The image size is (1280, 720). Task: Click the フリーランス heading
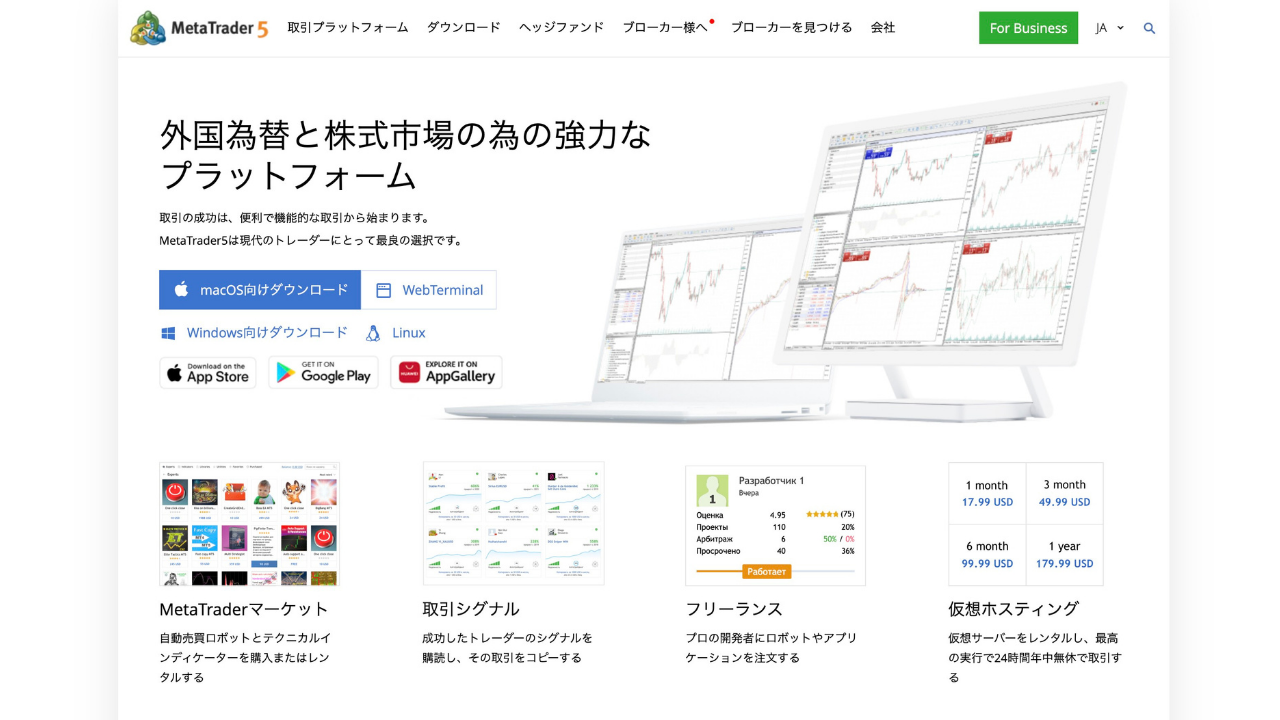click(x=734, y=609)
